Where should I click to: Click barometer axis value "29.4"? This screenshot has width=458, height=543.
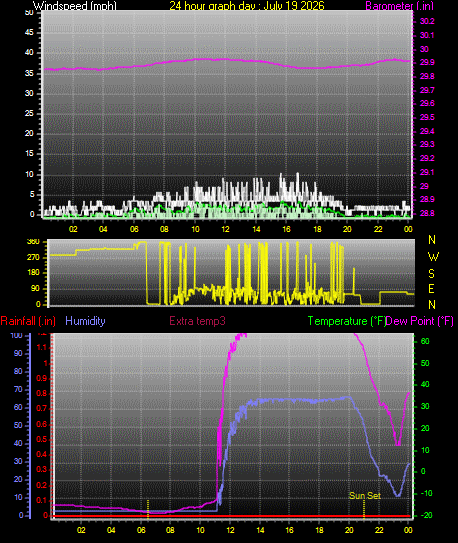[427, 131]
